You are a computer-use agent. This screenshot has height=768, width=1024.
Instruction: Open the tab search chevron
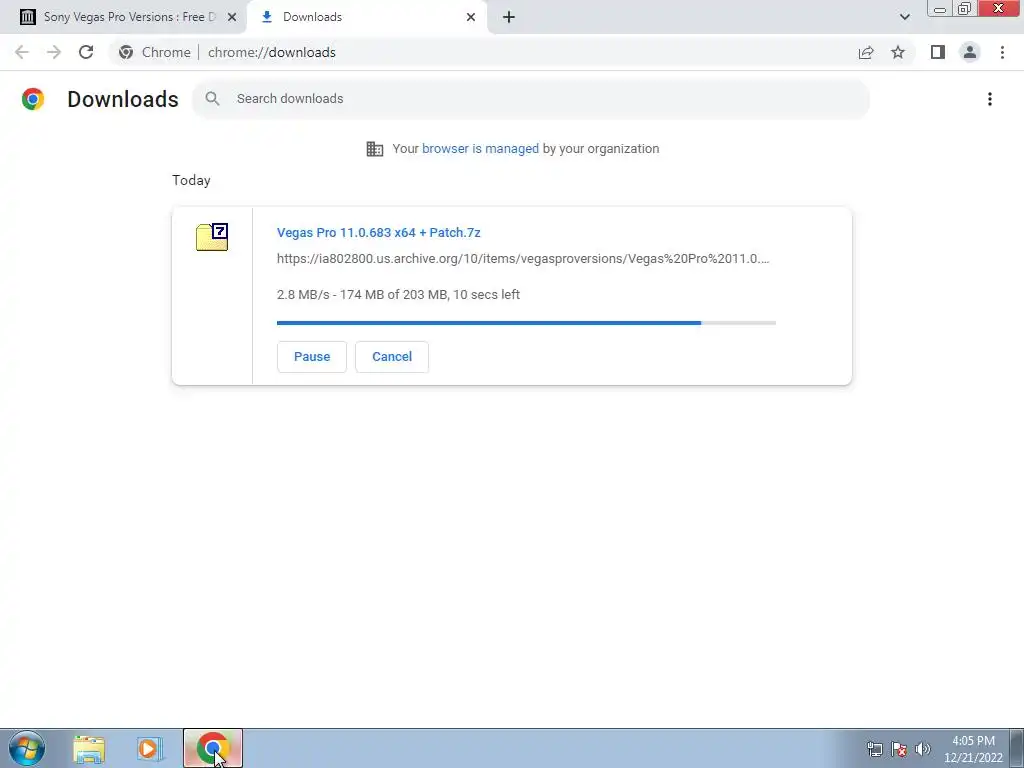[x=904, y=17]
